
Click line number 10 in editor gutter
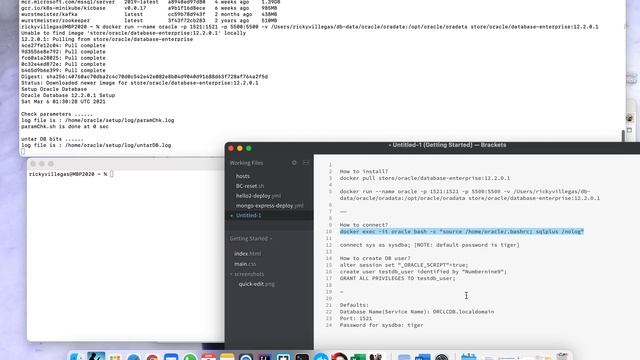pyautogui.click(x=329, y=231)
